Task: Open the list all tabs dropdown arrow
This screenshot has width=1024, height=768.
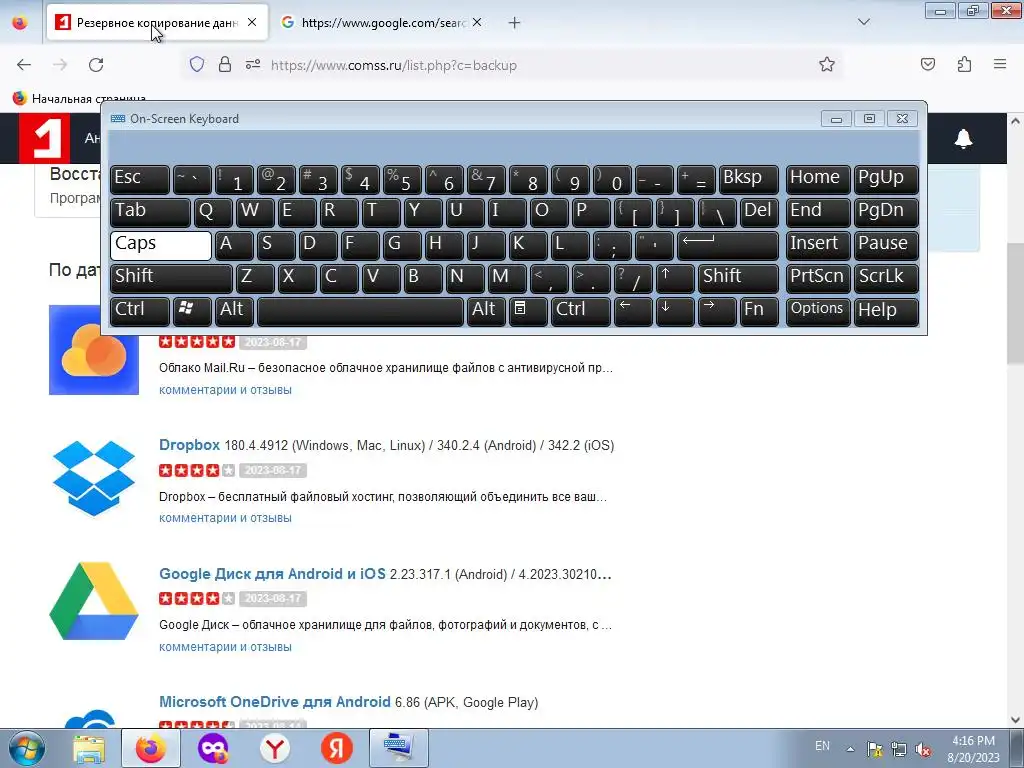Action: (x=863, y=22)
